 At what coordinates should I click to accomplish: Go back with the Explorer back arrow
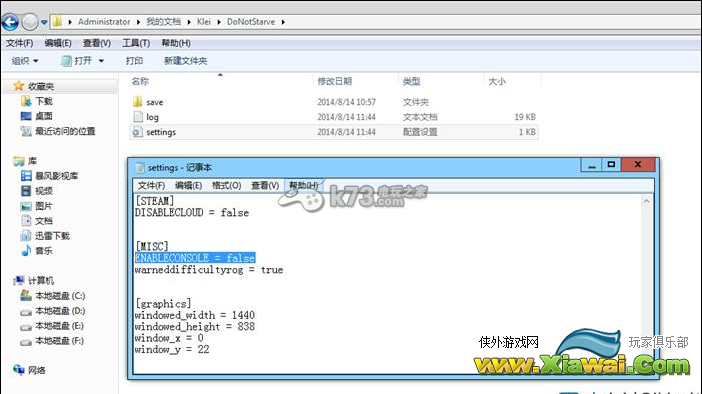click(x=10, y=21)
